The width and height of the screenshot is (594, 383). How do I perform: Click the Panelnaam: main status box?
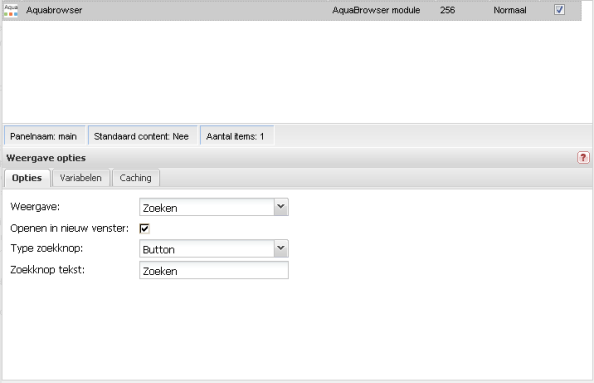coord(44,136)
